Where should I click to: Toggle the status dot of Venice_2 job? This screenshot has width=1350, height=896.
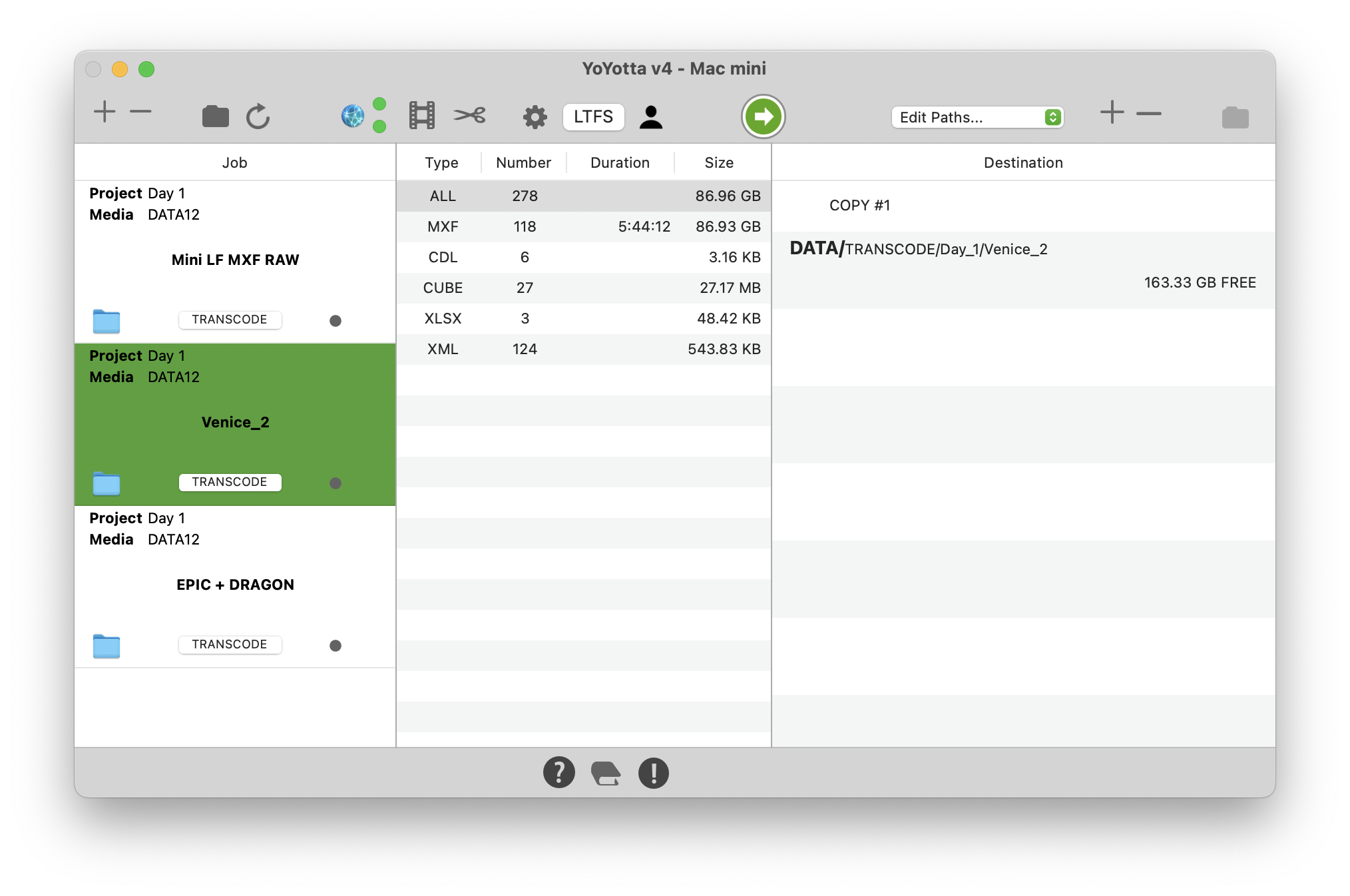pyautogui.click(x=336, y=483)
